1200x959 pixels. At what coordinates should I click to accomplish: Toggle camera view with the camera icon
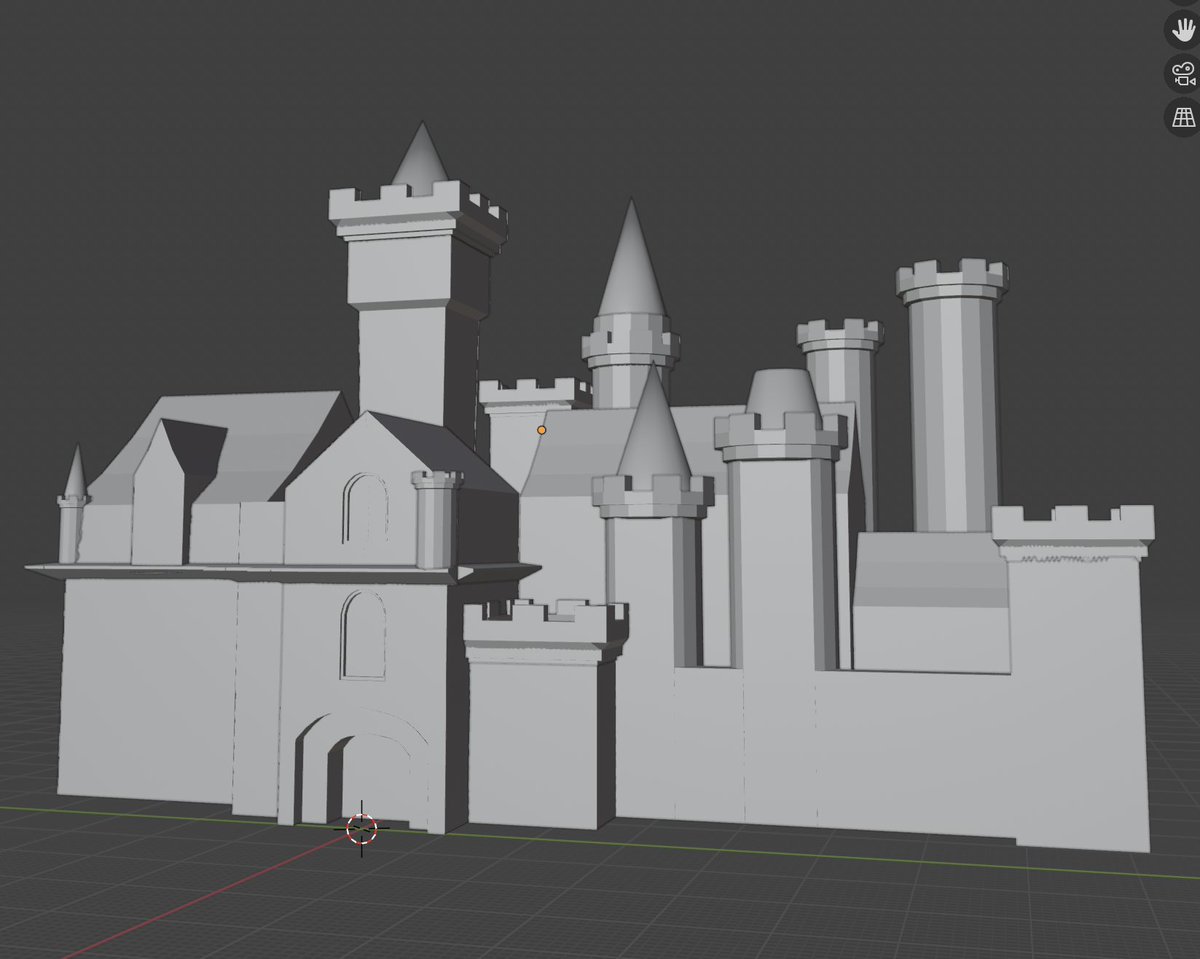1184,73
